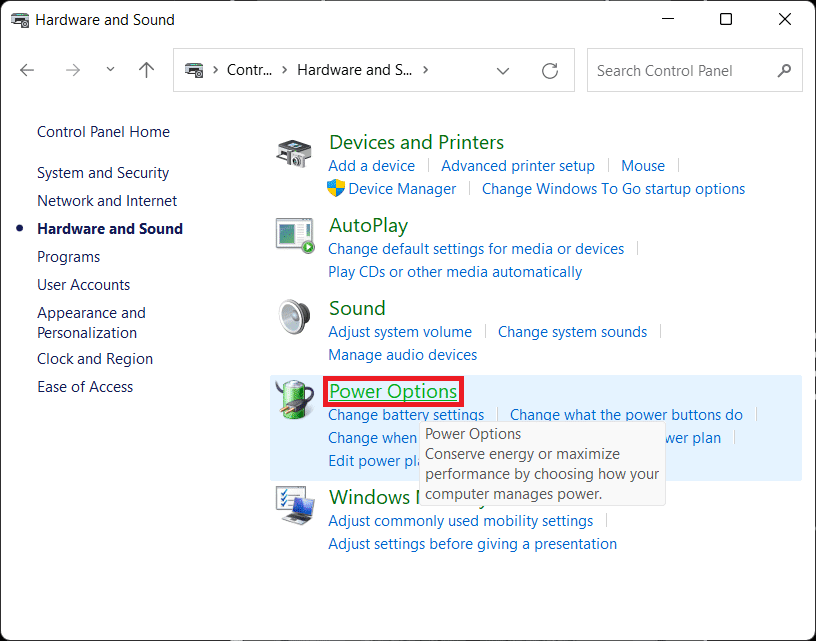The width and height of the screenshot is (816, 641).
Task: Open AutoPlay heading link
Action: click(368, 225)
